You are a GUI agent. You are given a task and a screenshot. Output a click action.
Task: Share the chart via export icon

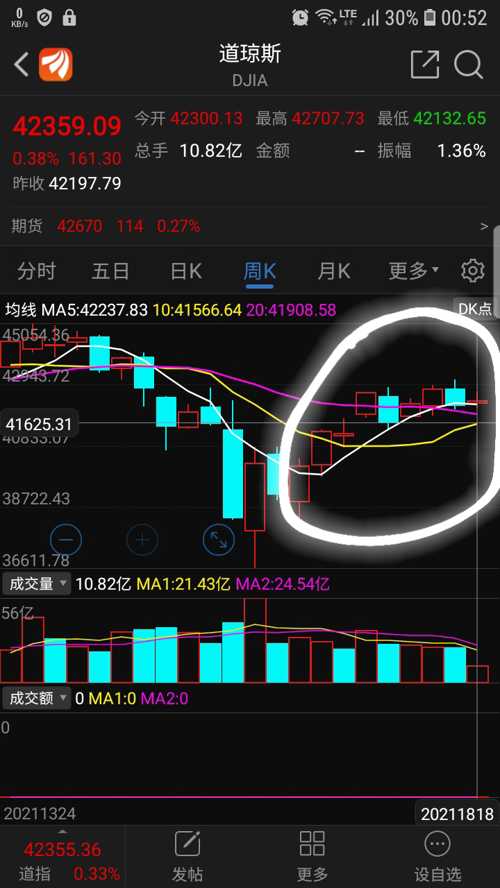(x=425, y=65)
